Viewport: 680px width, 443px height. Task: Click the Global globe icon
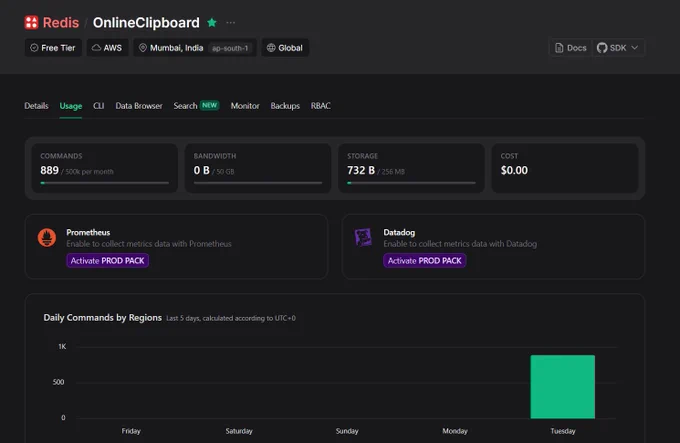(271, 48)
